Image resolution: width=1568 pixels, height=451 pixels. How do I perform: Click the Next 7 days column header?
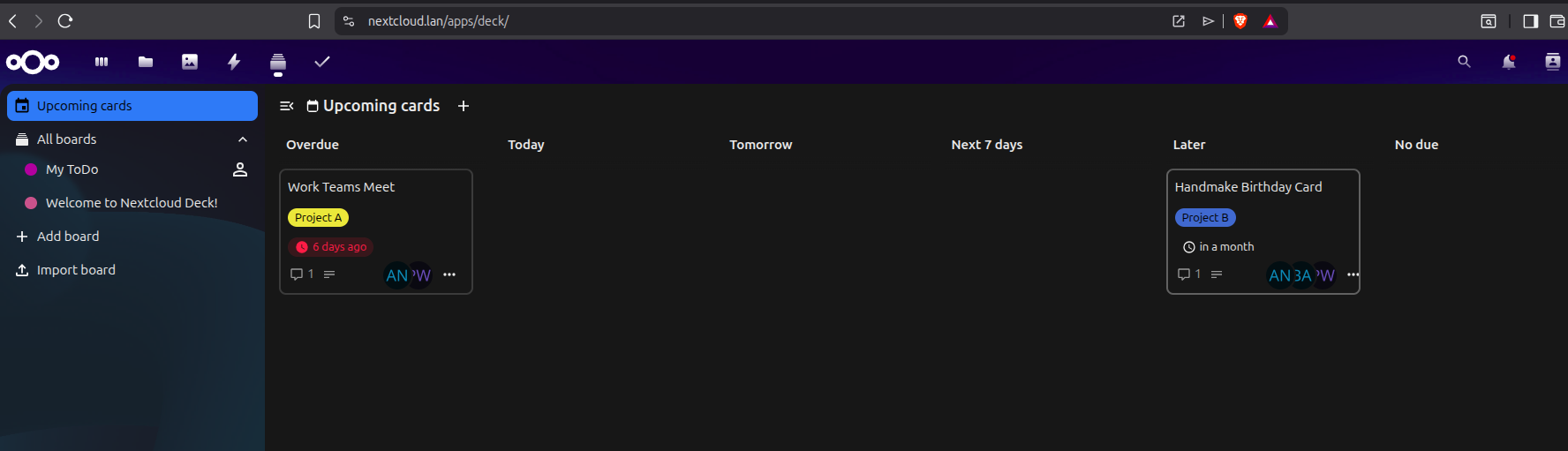pos(987,145)
